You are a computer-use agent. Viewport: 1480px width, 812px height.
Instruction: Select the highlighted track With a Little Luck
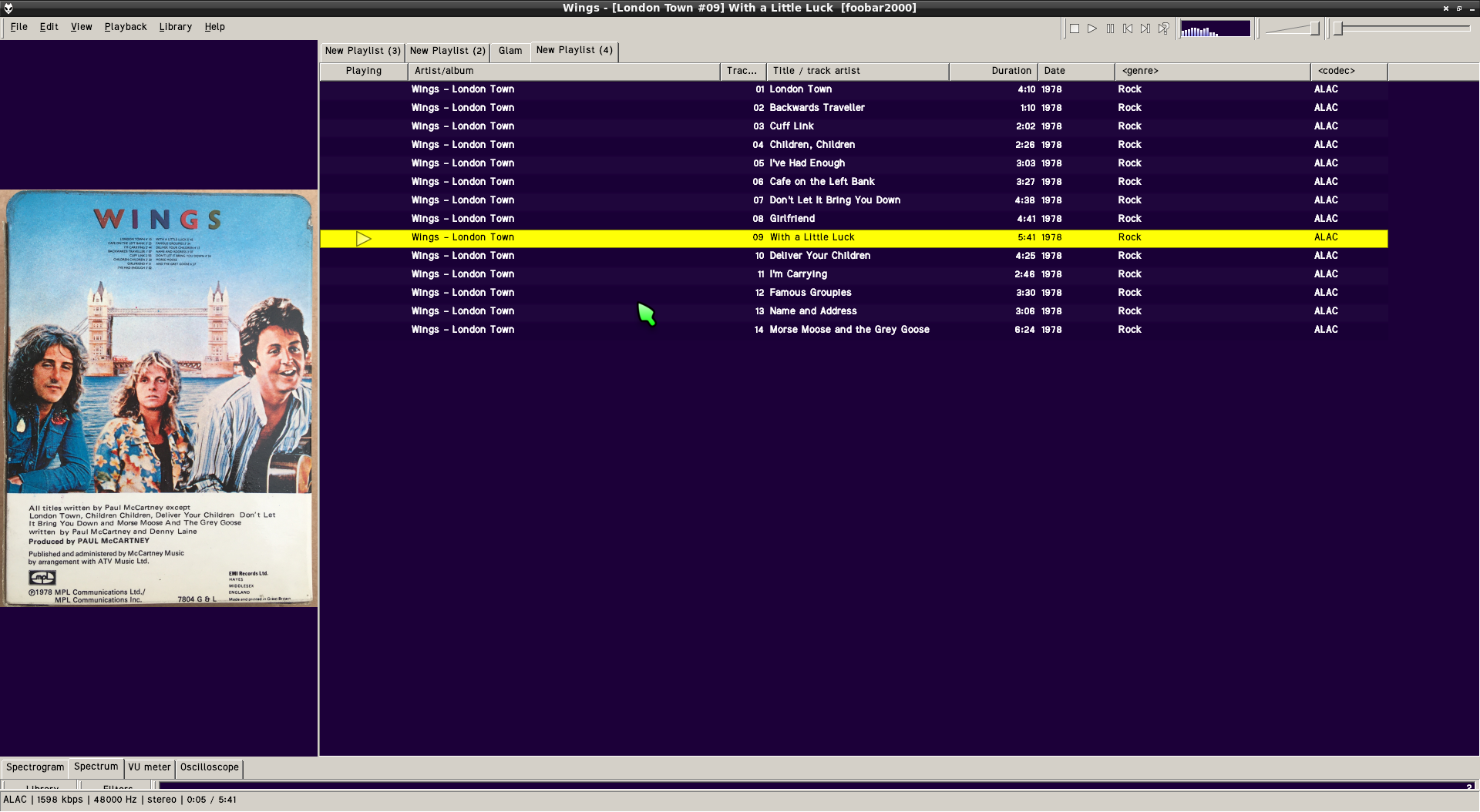click(854, 238)
